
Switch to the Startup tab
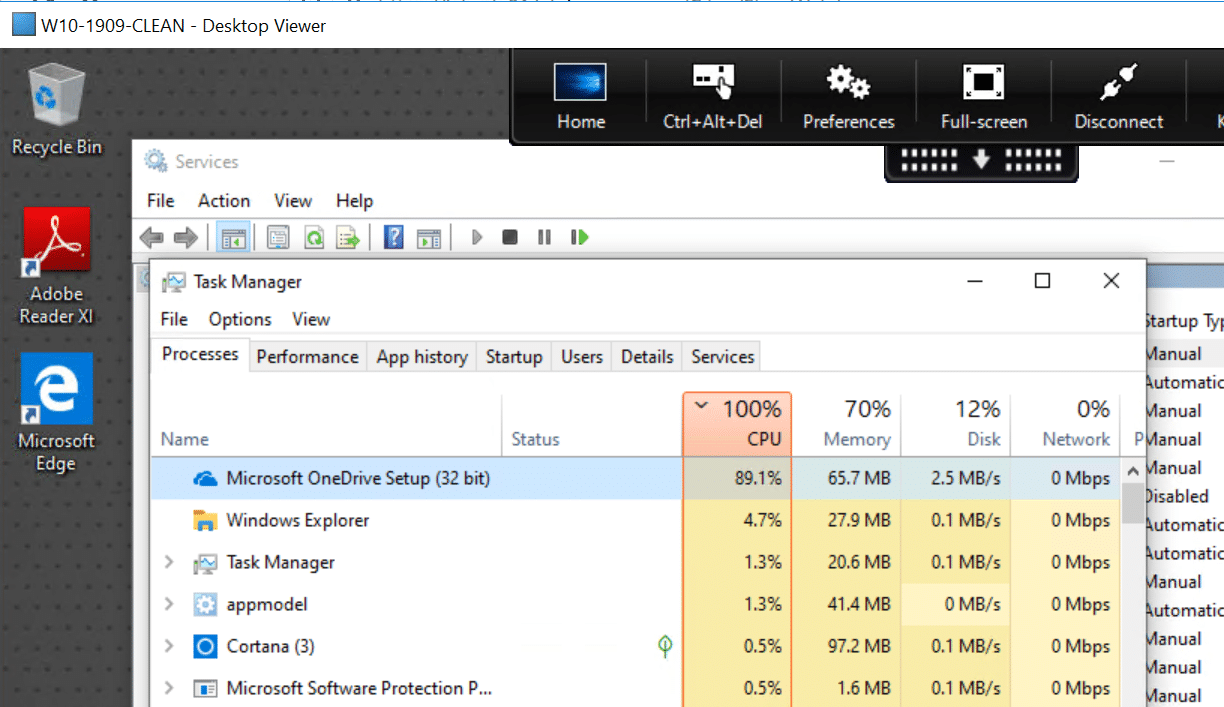(x=514, y=357)
